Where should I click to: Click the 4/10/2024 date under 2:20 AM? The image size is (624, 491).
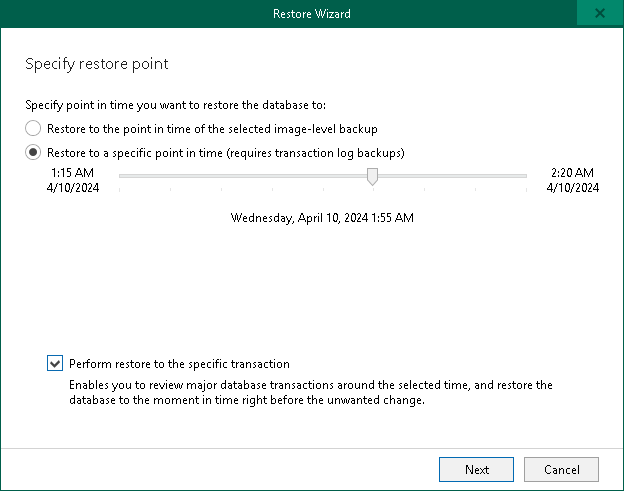pos(574,187)
